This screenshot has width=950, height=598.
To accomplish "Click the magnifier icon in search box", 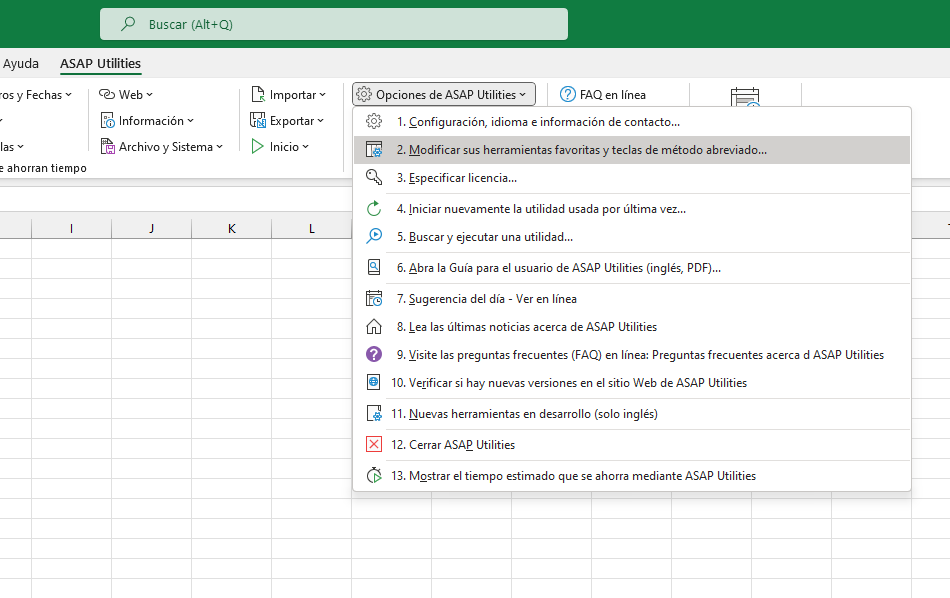I will [x=128, y=24].
